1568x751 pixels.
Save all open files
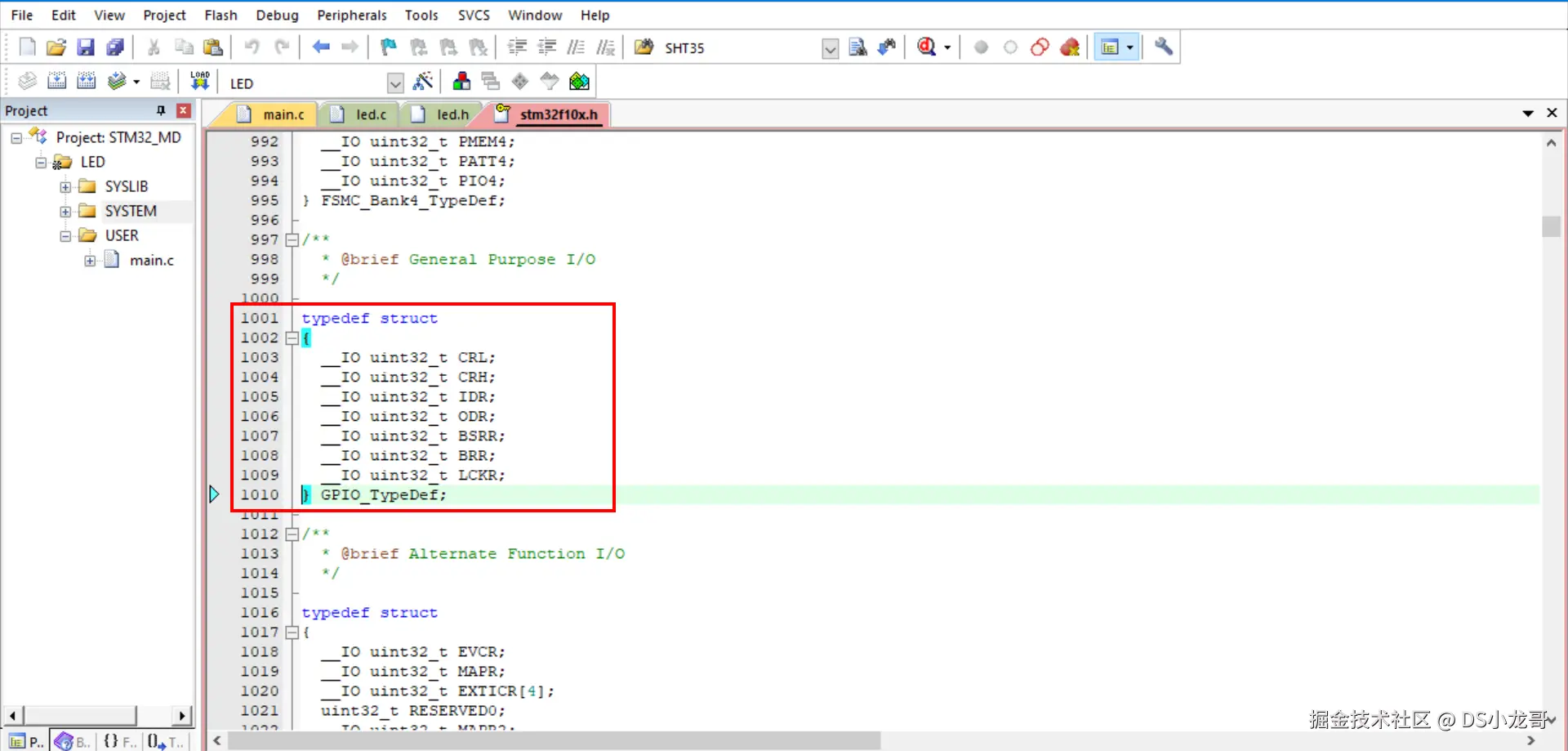[115, 47]
